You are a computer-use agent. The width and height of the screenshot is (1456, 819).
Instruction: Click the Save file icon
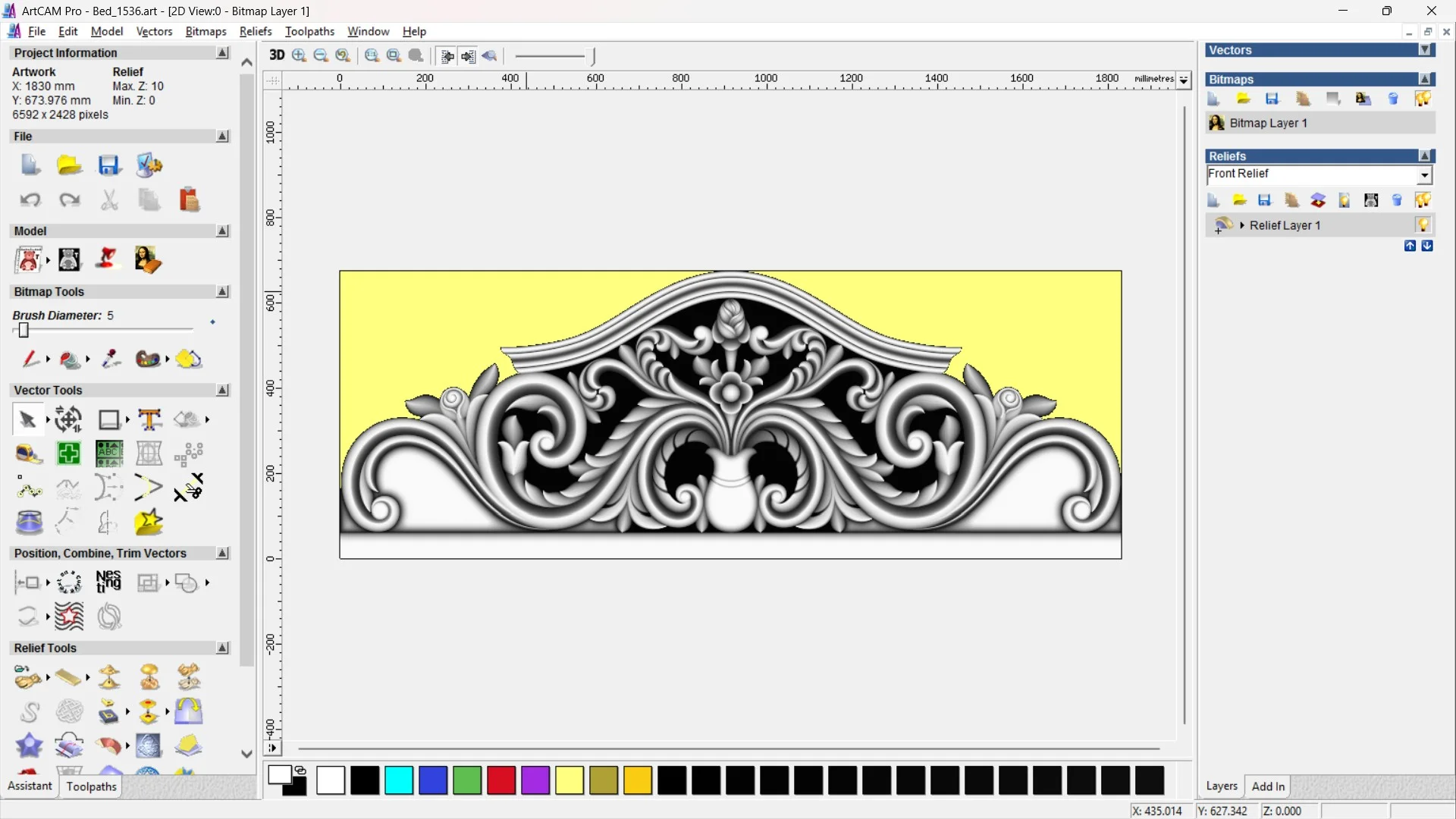click(108, 165)
